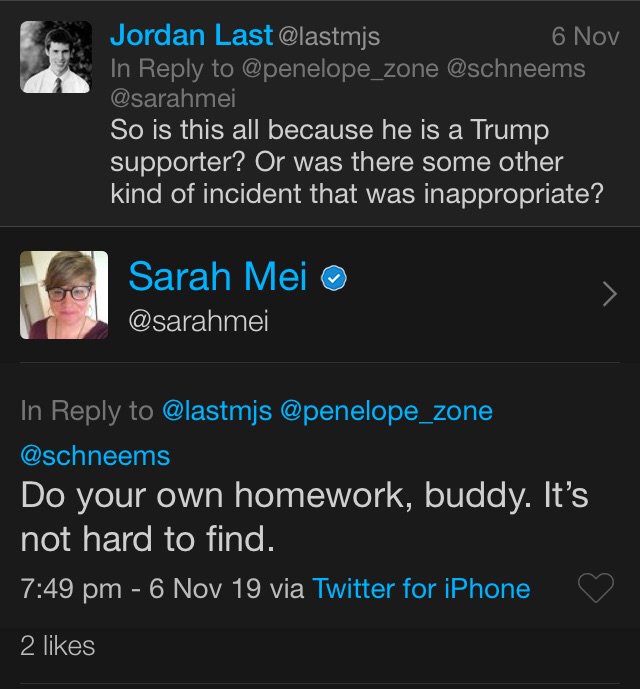Open Jordan Last's name link
The width and height of the screenshot is (640, 689).
191,35
